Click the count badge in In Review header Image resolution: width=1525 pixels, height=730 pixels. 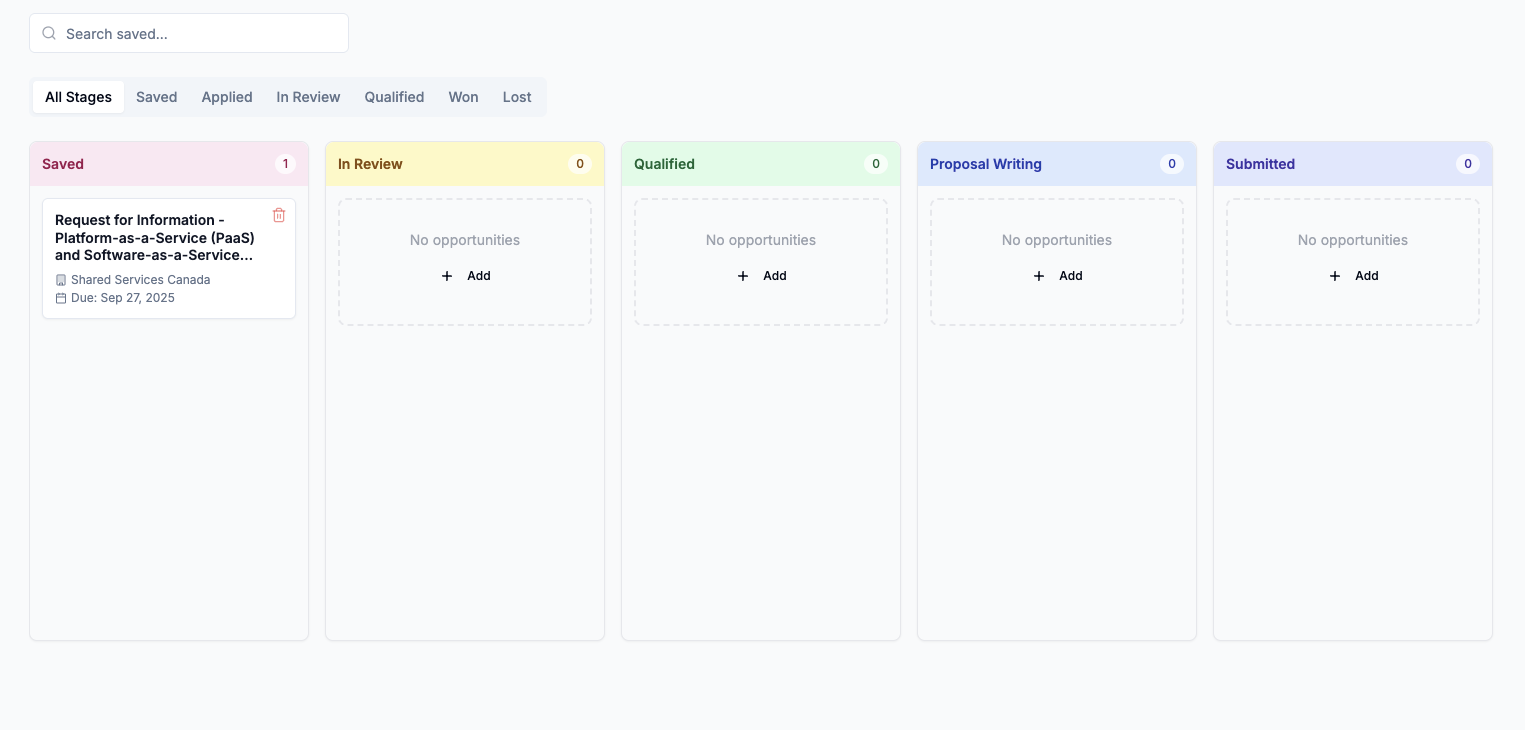point(580,164)
